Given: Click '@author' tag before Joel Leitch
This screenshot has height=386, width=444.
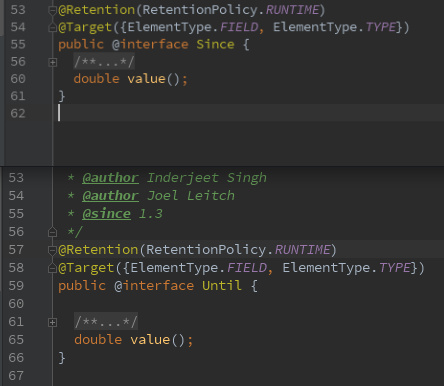Looking at the screenshot, I should (110, 196).
